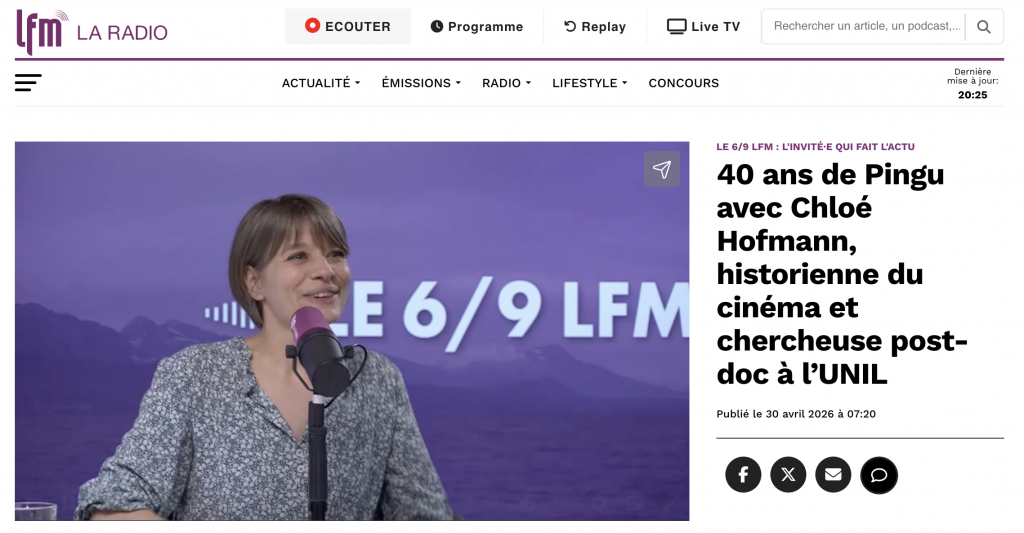
Task: Click the search article input field
Action: click(865, 27)
